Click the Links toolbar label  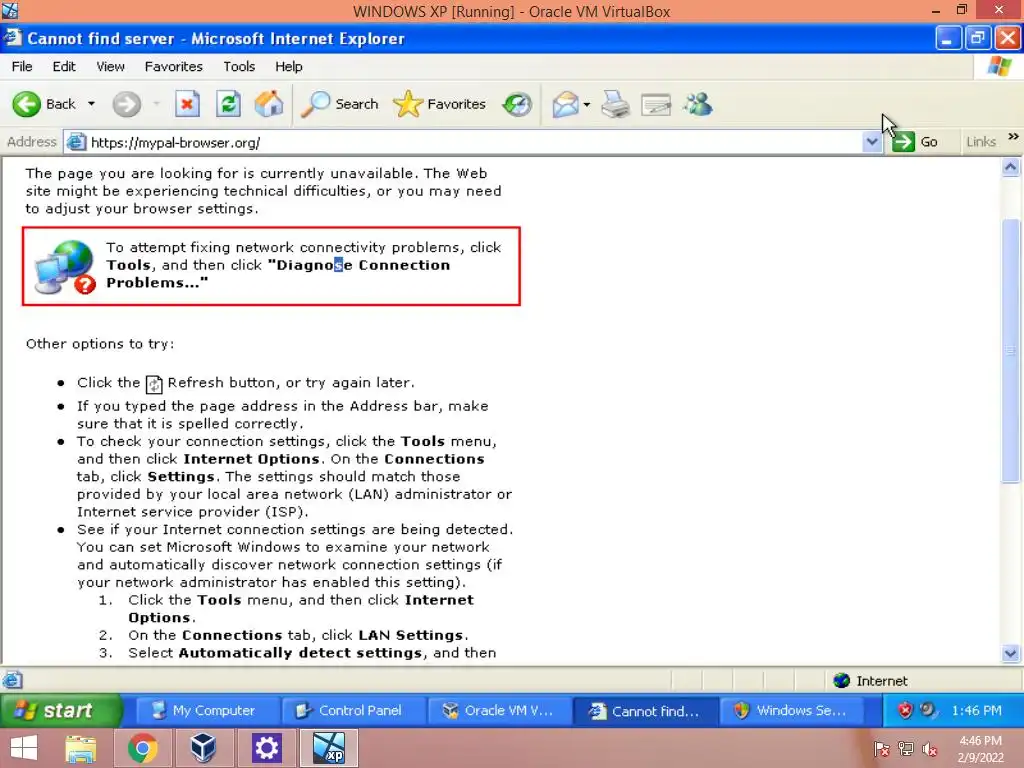click(981, 142)
